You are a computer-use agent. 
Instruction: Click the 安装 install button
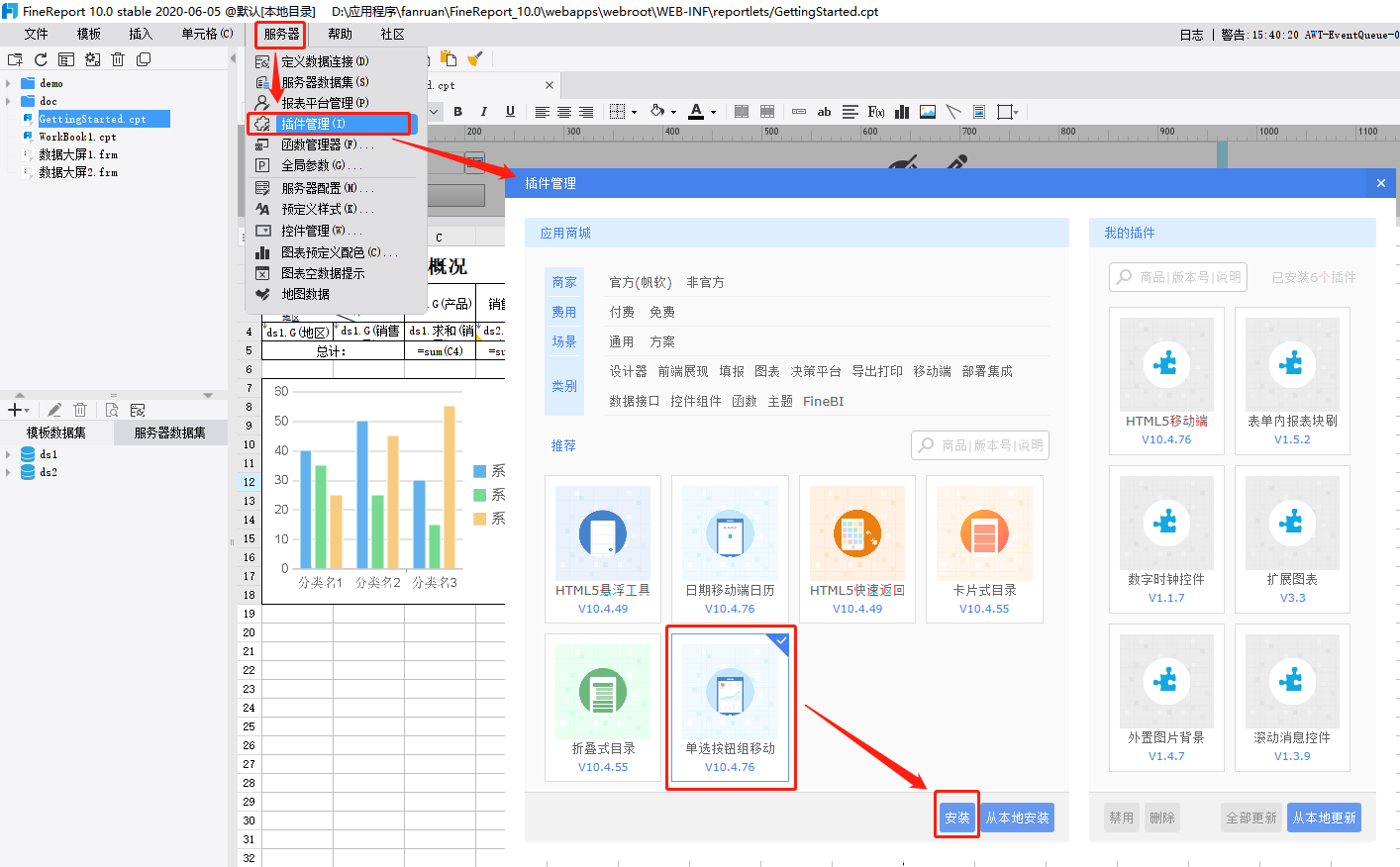click(957, 818)
